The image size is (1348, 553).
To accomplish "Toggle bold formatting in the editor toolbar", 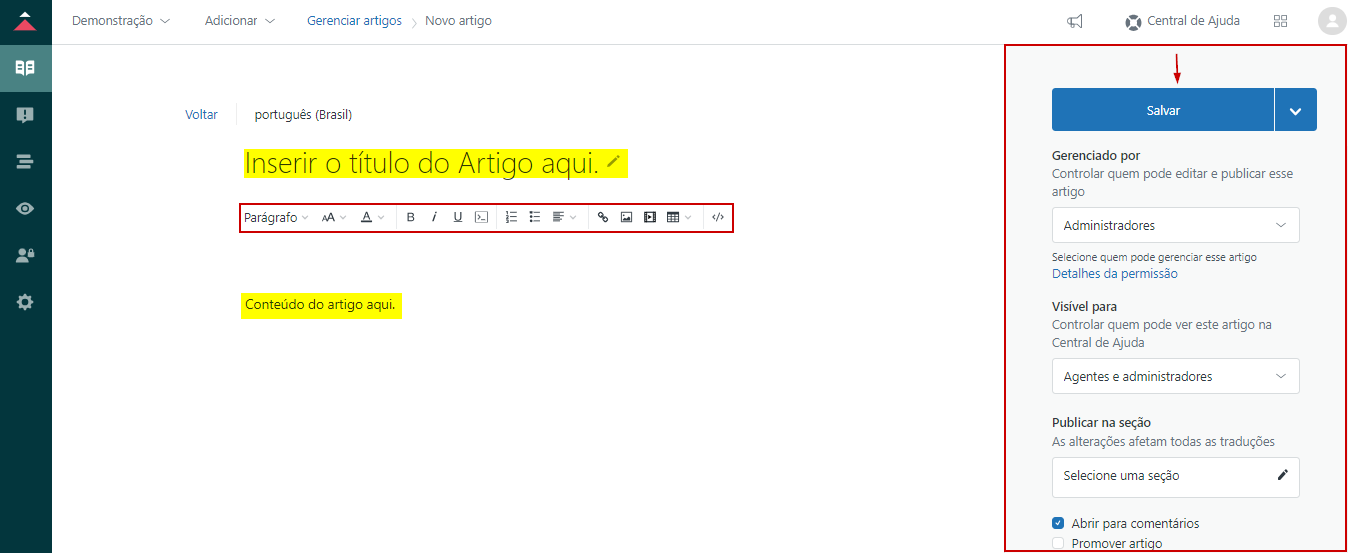I will [410, 217].
